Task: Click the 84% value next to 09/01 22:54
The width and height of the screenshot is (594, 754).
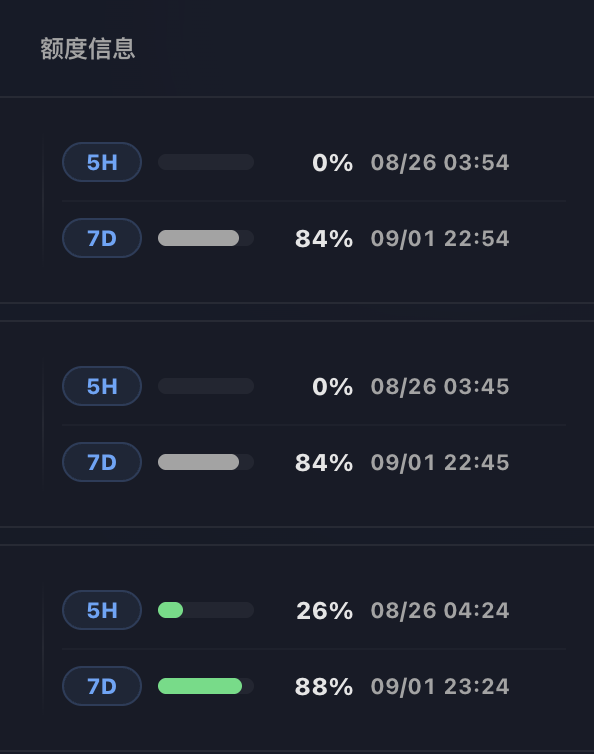Action: pos(324,239)
